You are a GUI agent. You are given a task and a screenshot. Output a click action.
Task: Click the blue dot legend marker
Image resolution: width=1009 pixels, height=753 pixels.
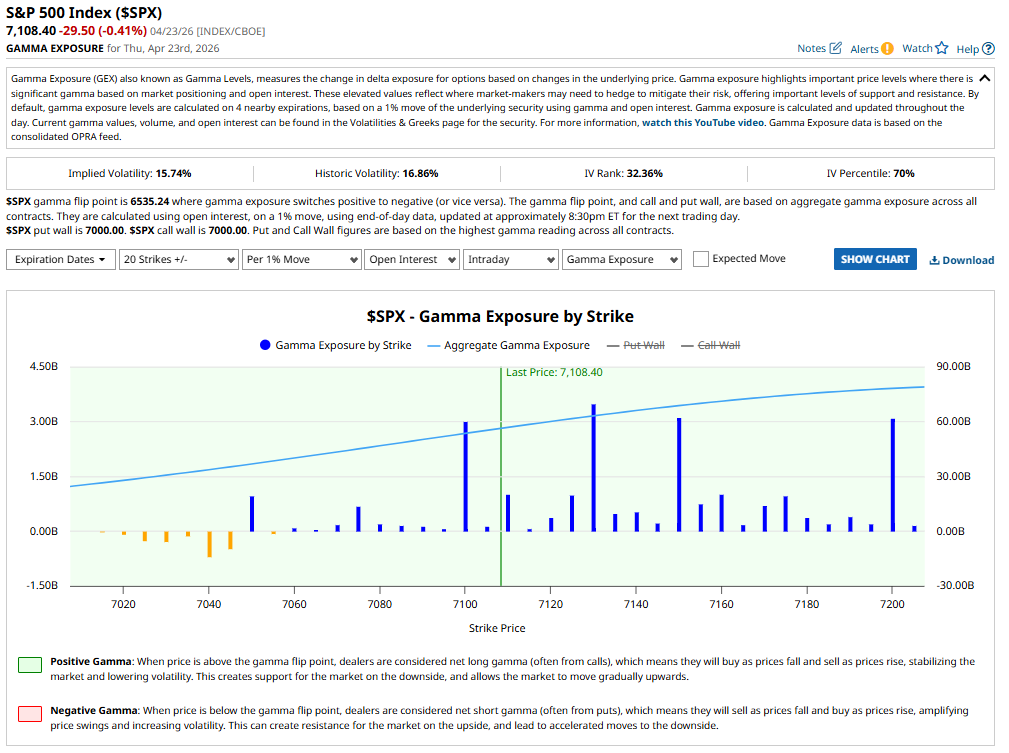[265, 345]
